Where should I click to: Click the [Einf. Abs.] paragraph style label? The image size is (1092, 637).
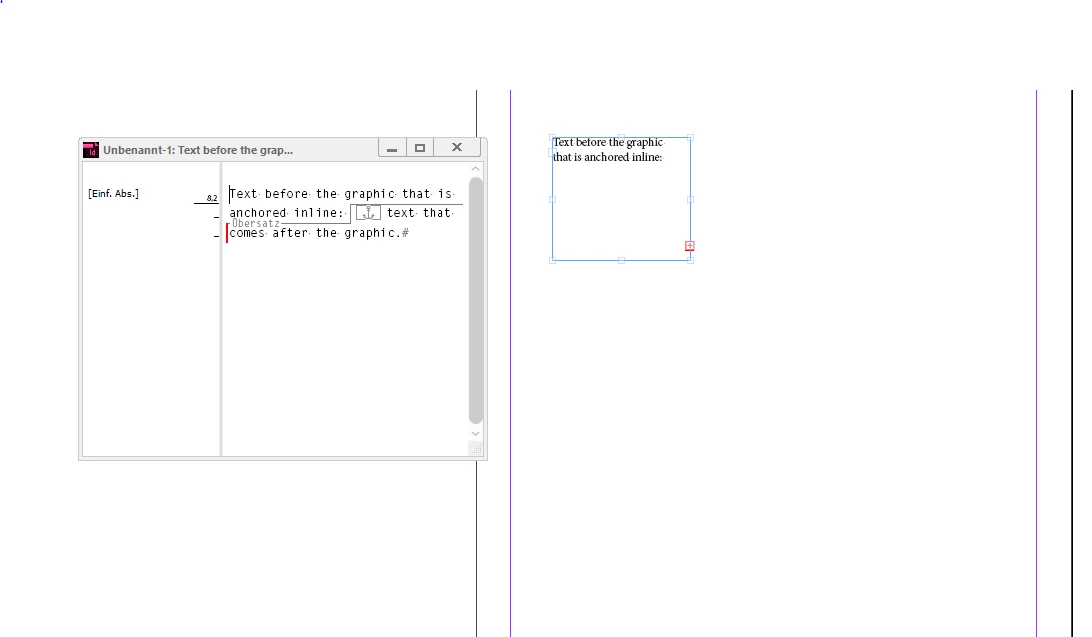click(x=114, y=194)
